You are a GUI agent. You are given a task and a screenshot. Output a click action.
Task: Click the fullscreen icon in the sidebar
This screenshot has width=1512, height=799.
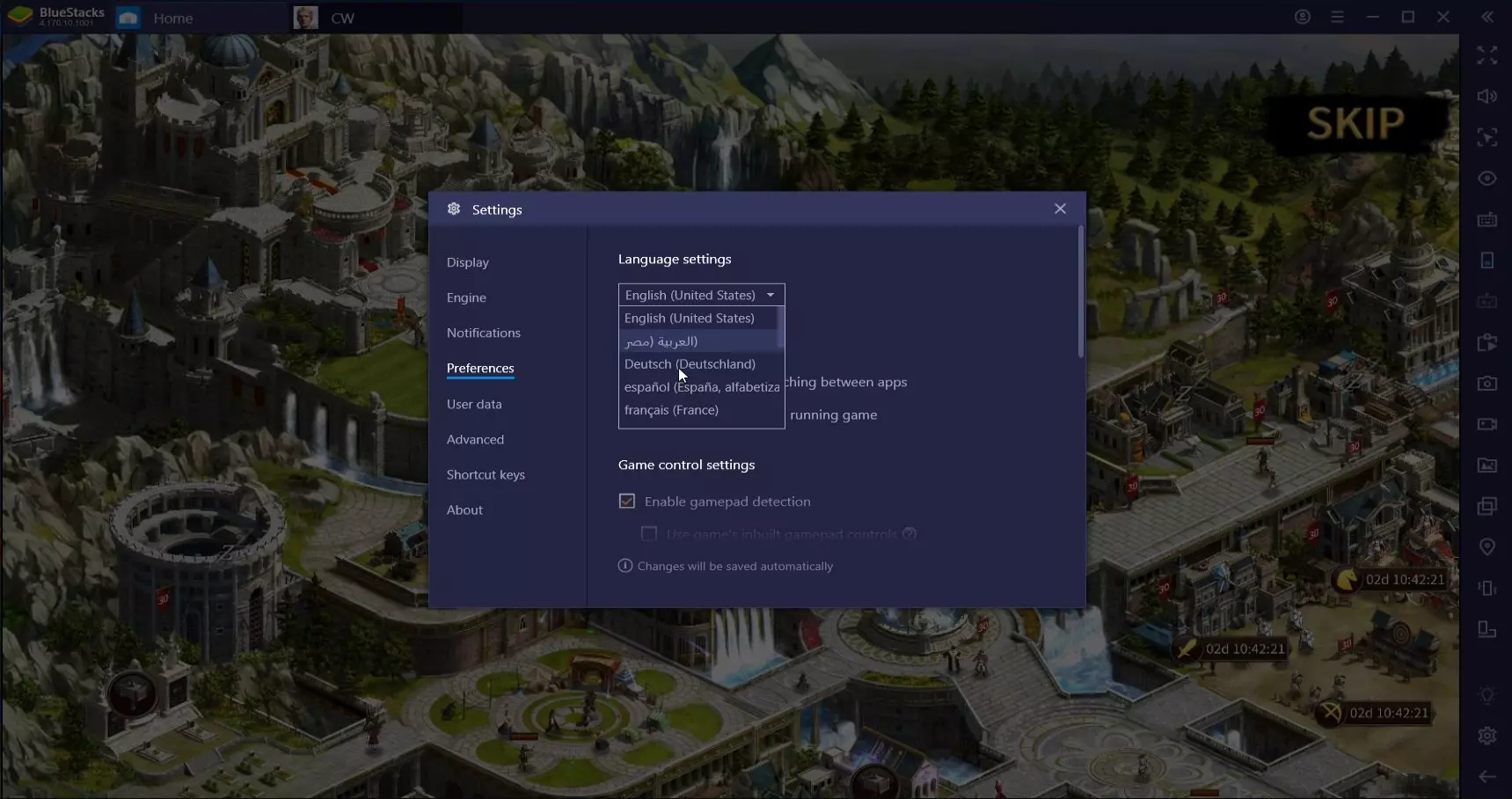coord(1486,55)
